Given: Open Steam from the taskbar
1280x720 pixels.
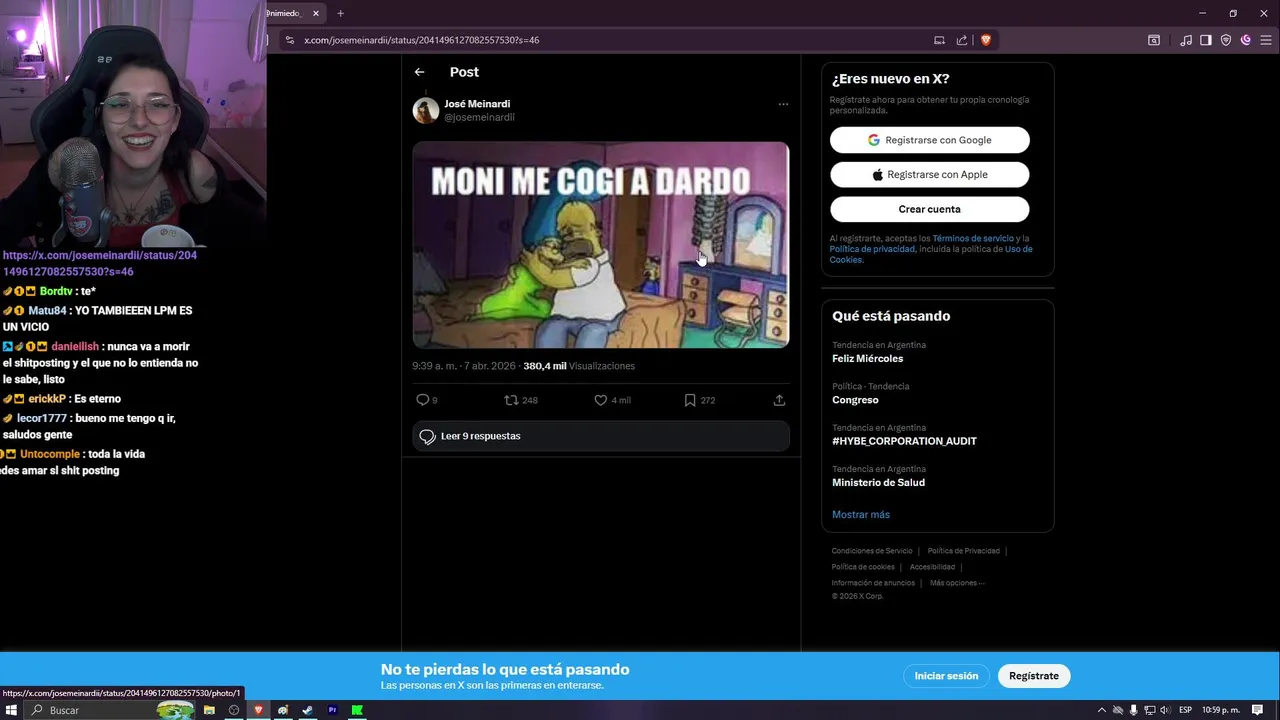Looking at the screenshot, I should pos(307,710).
